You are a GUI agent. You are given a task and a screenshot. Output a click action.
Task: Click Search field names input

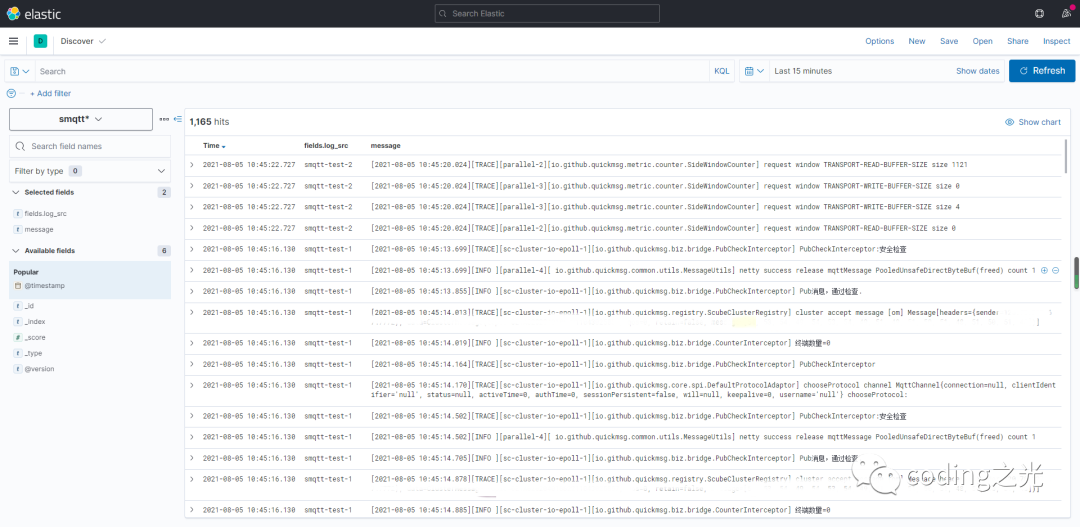click(90, 146)
